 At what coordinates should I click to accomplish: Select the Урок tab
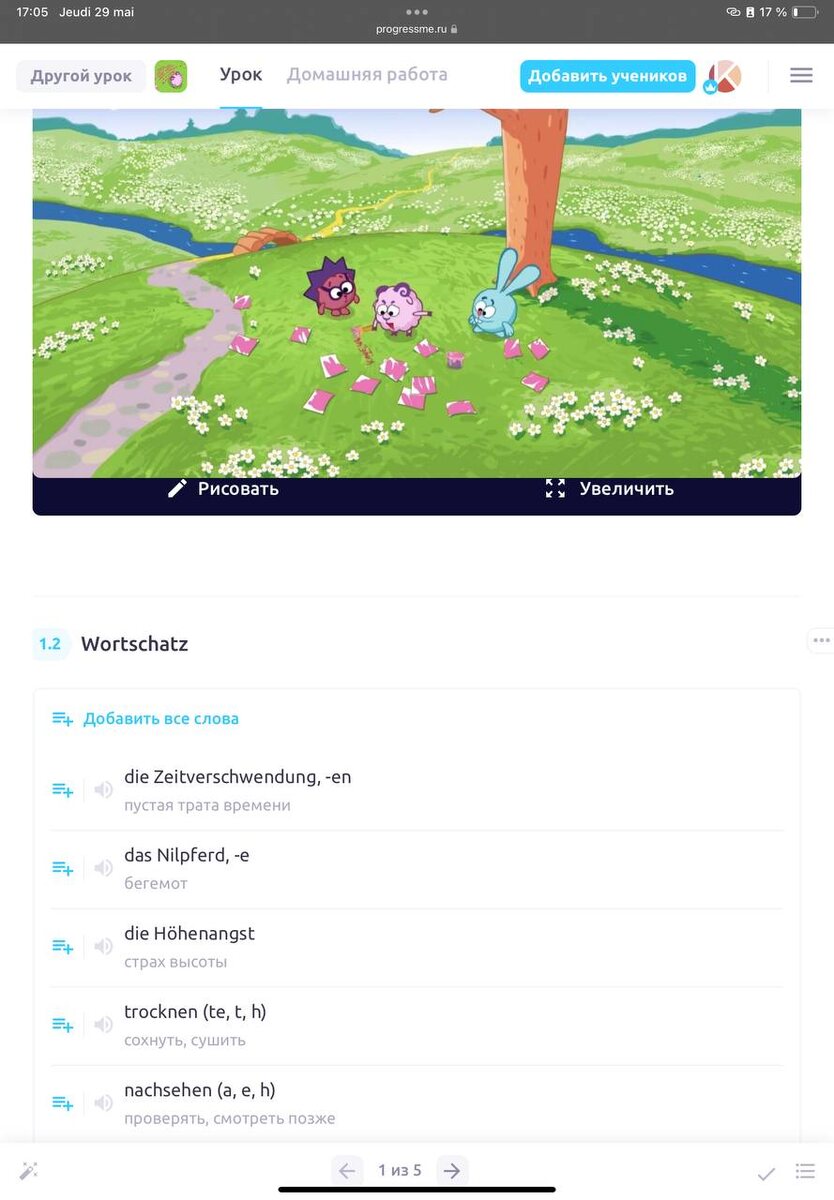pyautogui.click(x=241, y=75)
